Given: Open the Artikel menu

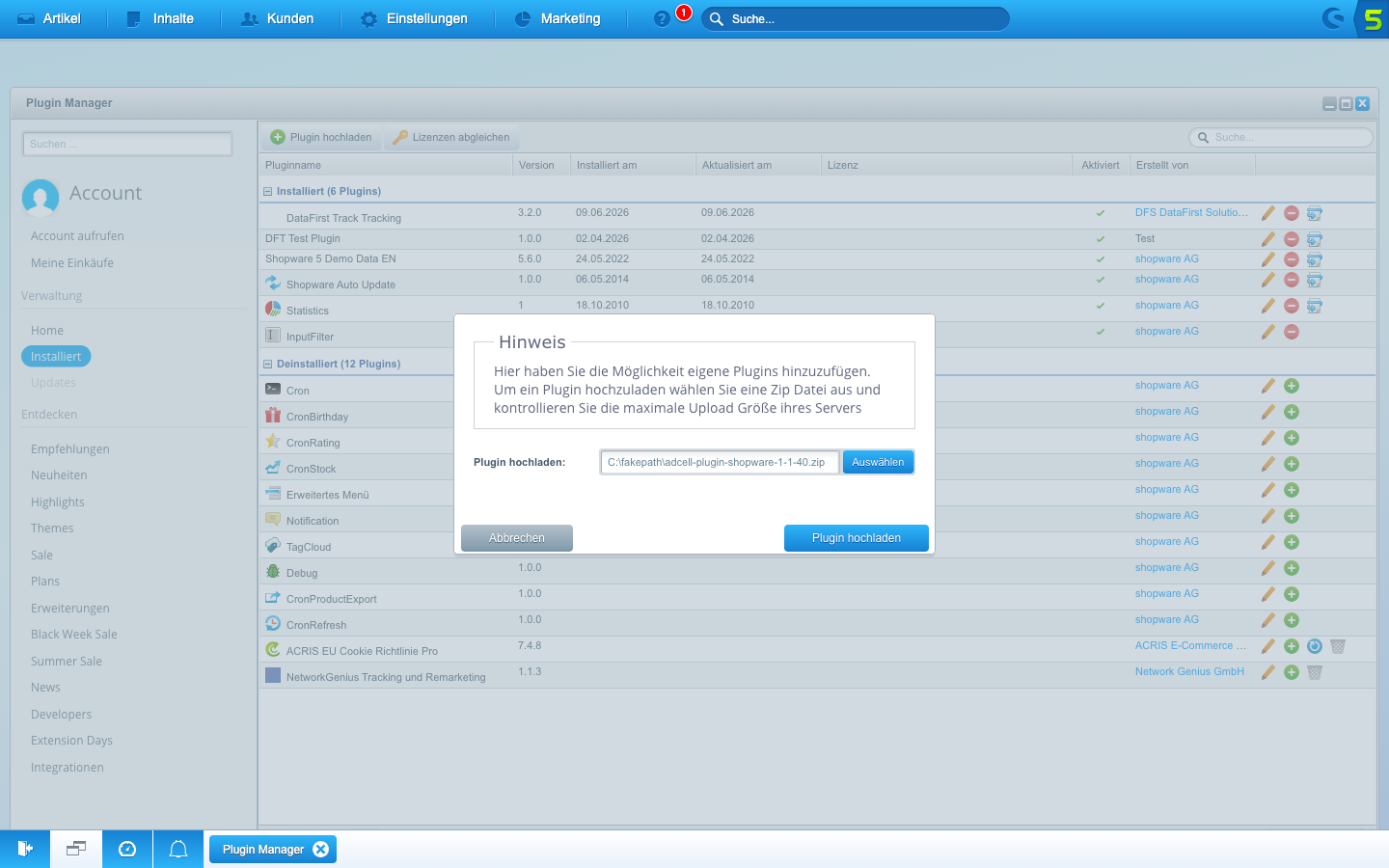Looking at the screenshot, I should pyautogui.click(x=49, y=18).
